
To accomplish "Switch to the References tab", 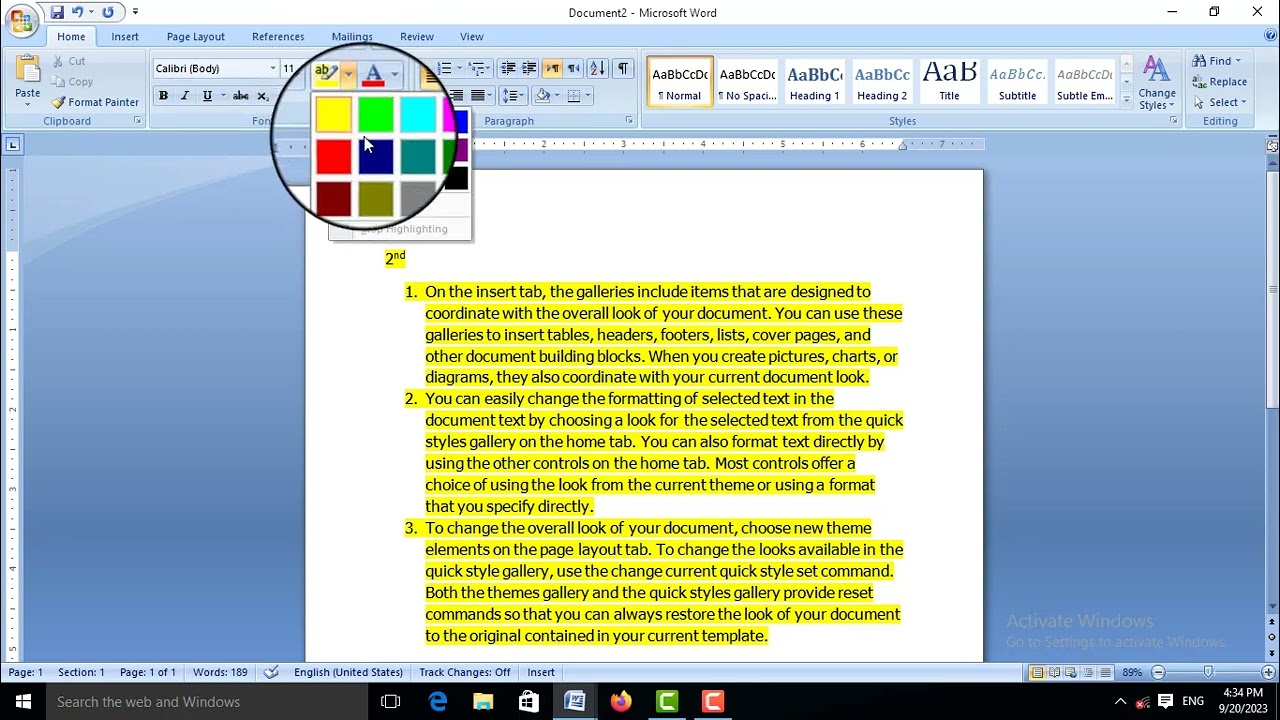I will (x=278, y=37).
